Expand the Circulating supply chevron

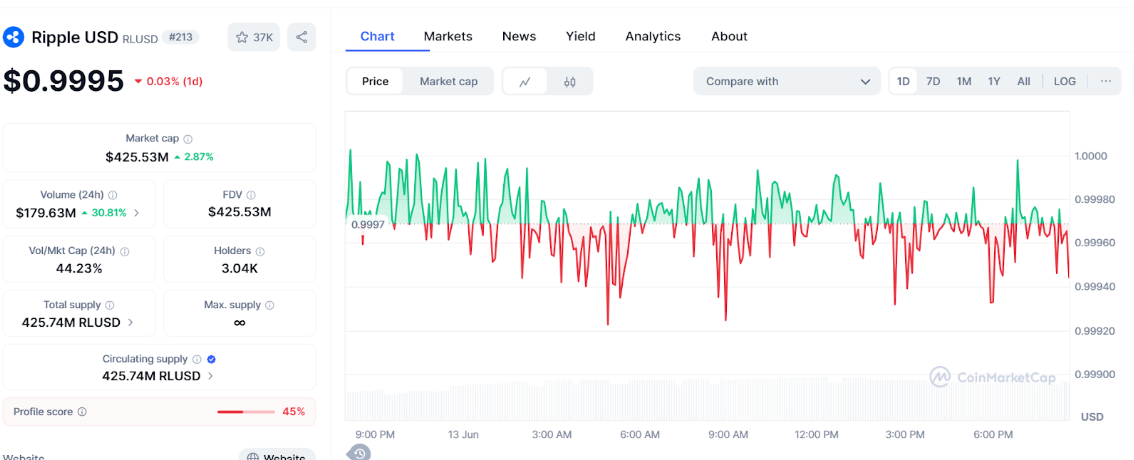[x=210, y=376]
